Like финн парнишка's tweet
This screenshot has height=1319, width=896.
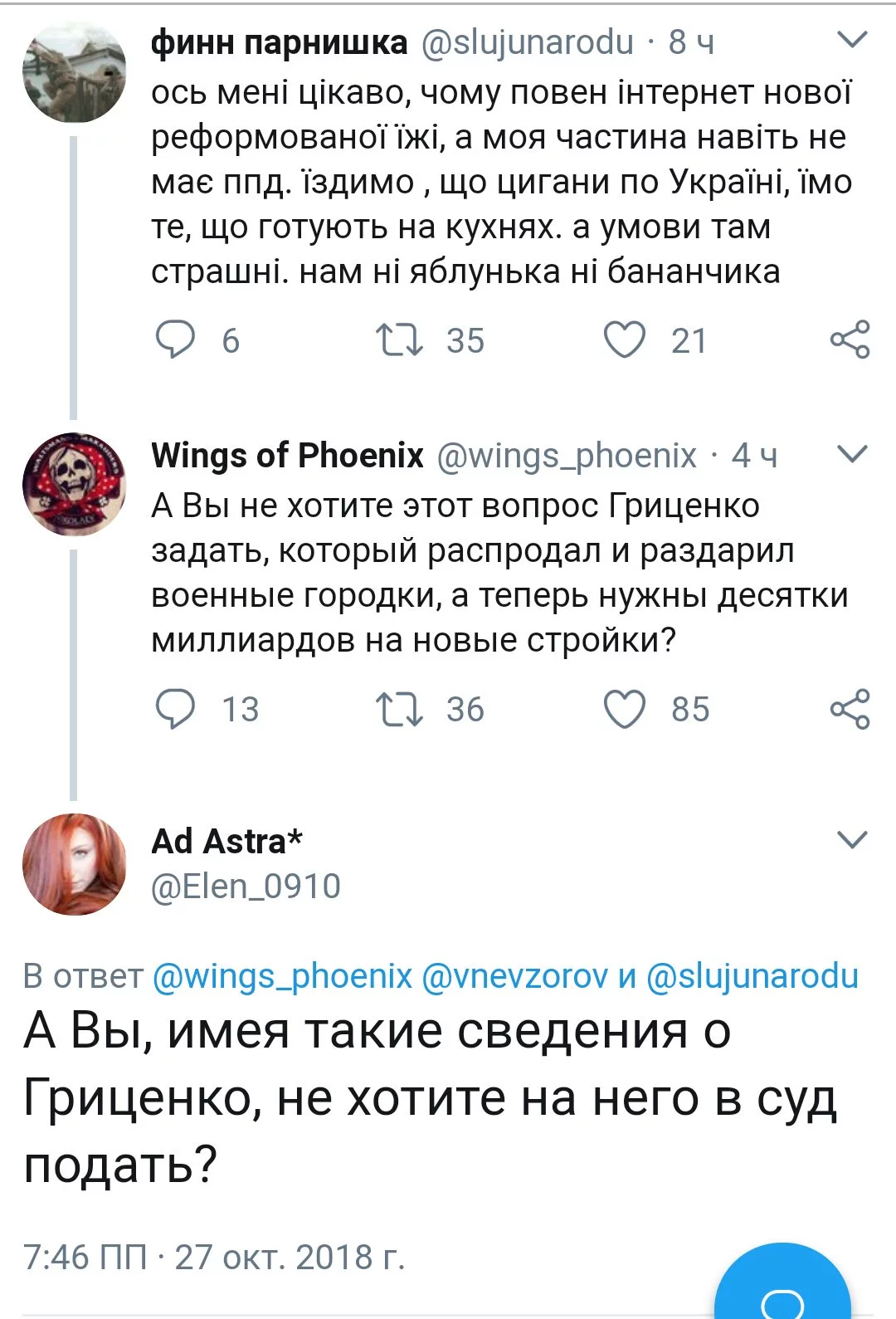point(624,340)
